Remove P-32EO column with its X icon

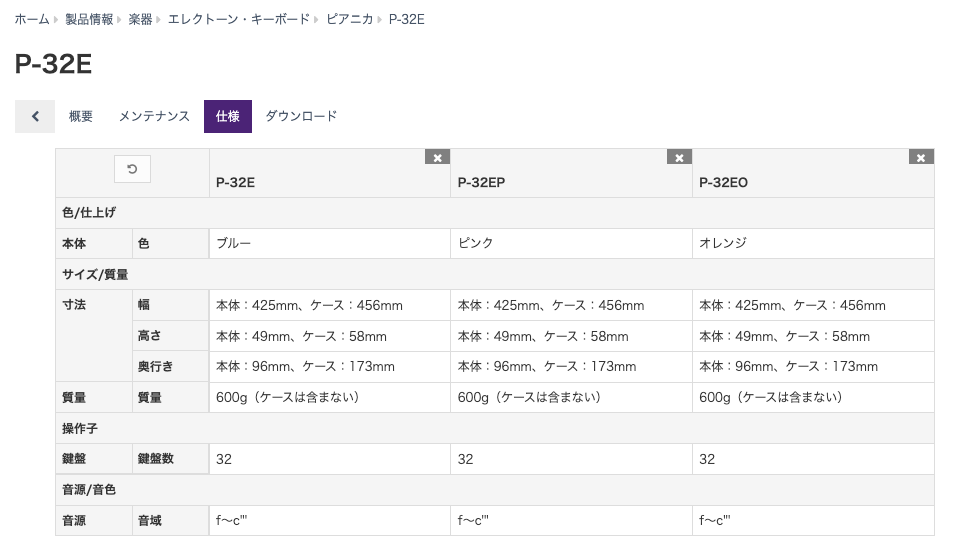click(x=921, y=157)
